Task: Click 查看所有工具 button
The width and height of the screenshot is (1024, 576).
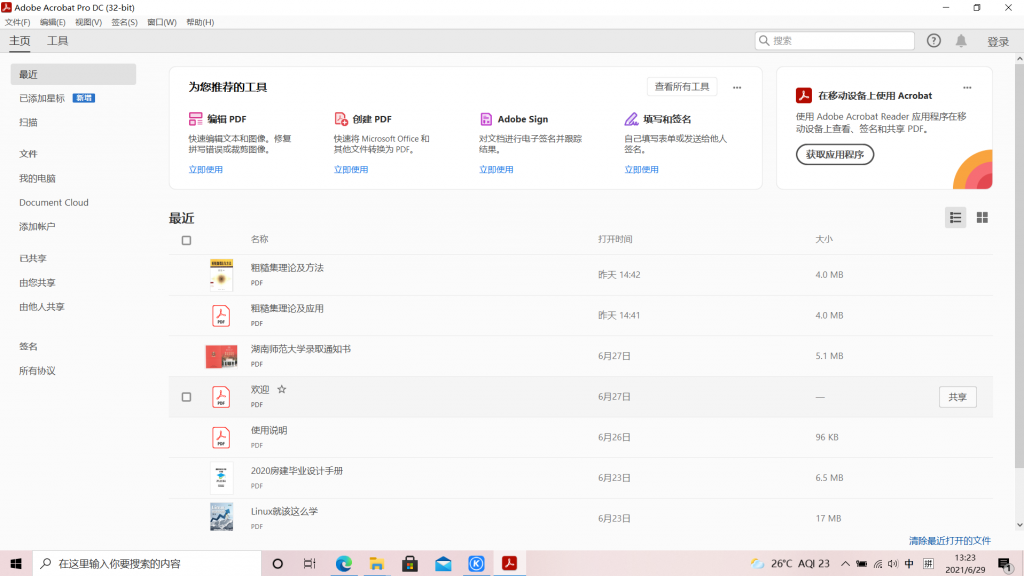Action: tap(682, 87)
